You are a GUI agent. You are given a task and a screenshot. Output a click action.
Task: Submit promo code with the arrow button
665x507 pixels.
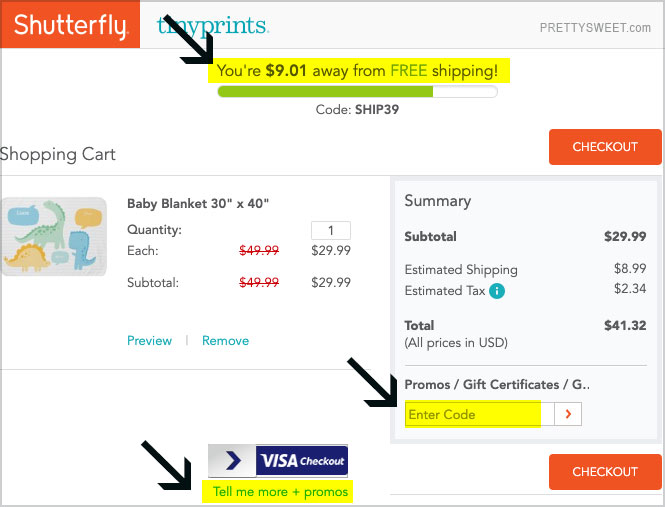[x=568, y=414]
